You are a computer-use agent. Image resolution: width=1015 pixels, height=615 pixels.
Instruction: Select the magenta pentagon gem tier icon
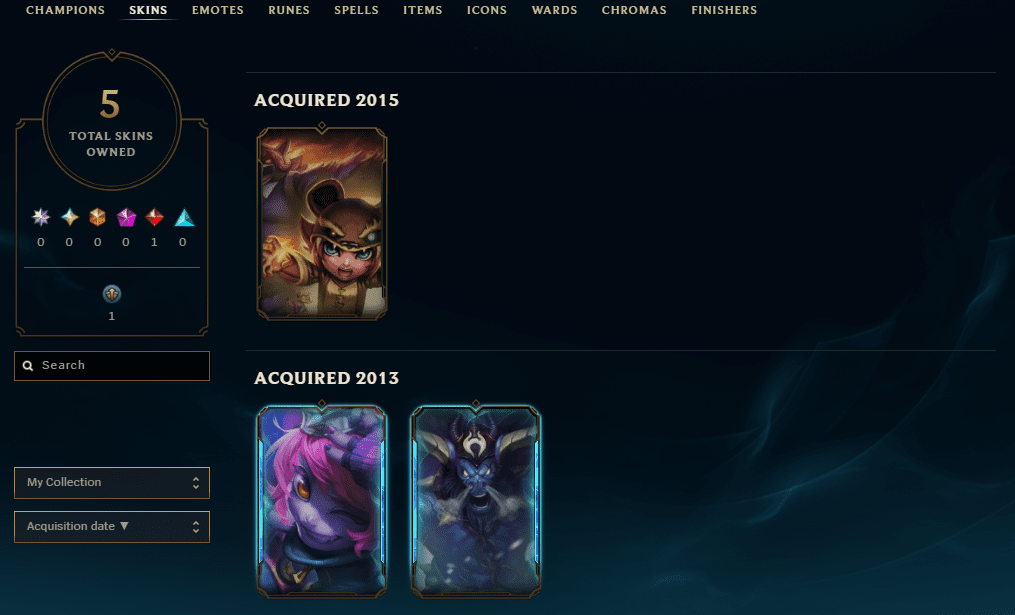click(x=126, y=217)
